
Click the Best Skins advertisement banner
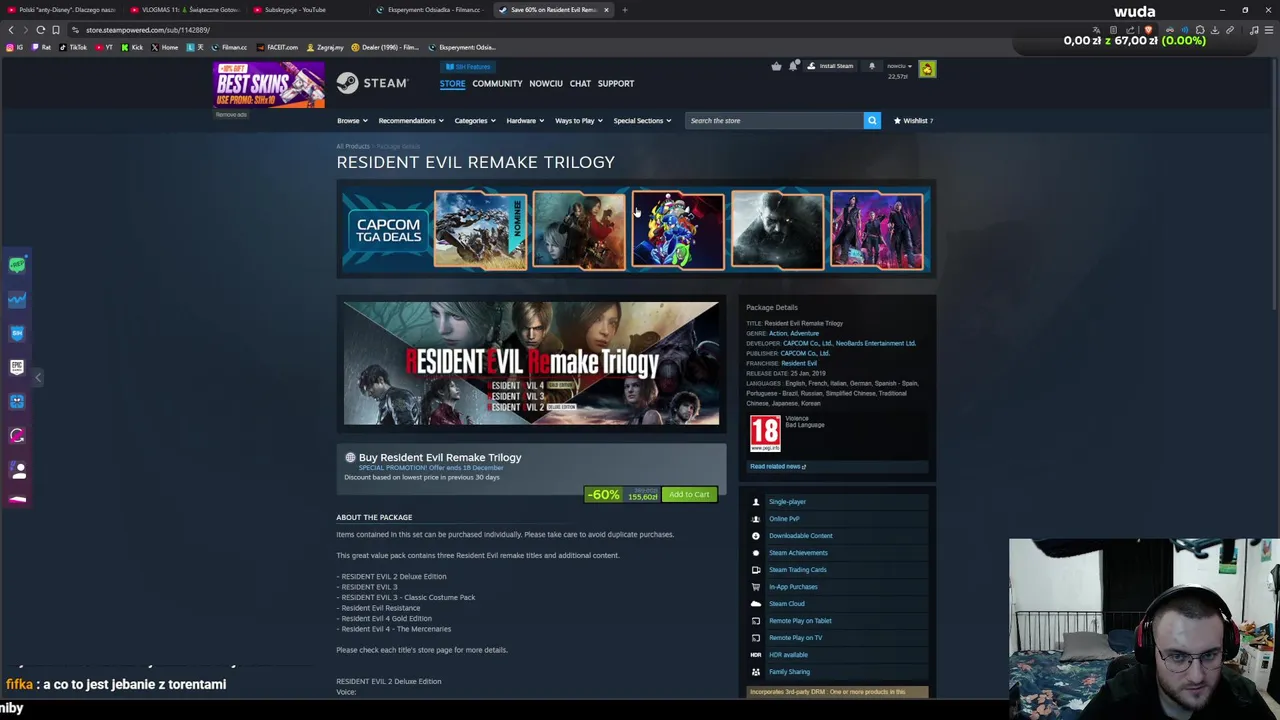(268, 85)
